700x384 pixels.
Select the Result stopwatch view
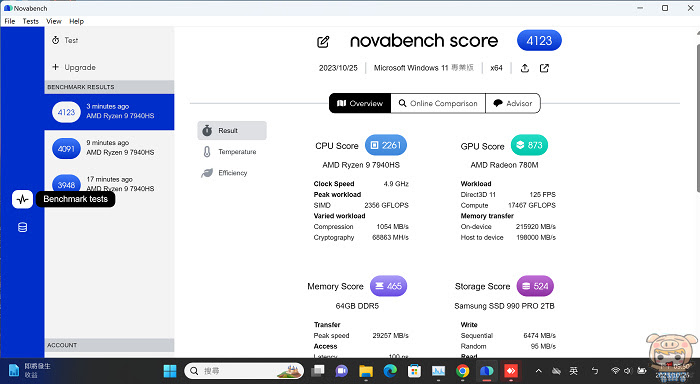point(232,130)
